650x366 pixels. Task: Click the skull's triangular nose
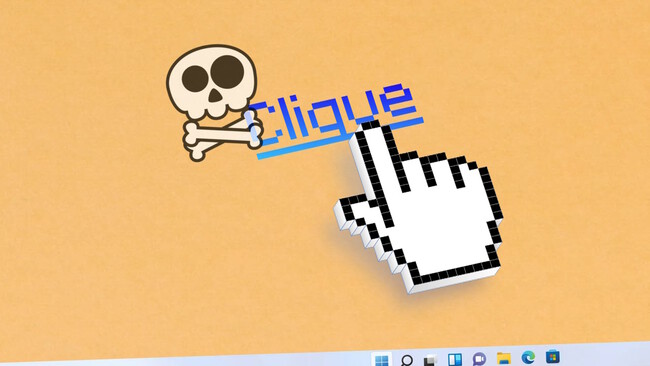click(x=214, y=96)
